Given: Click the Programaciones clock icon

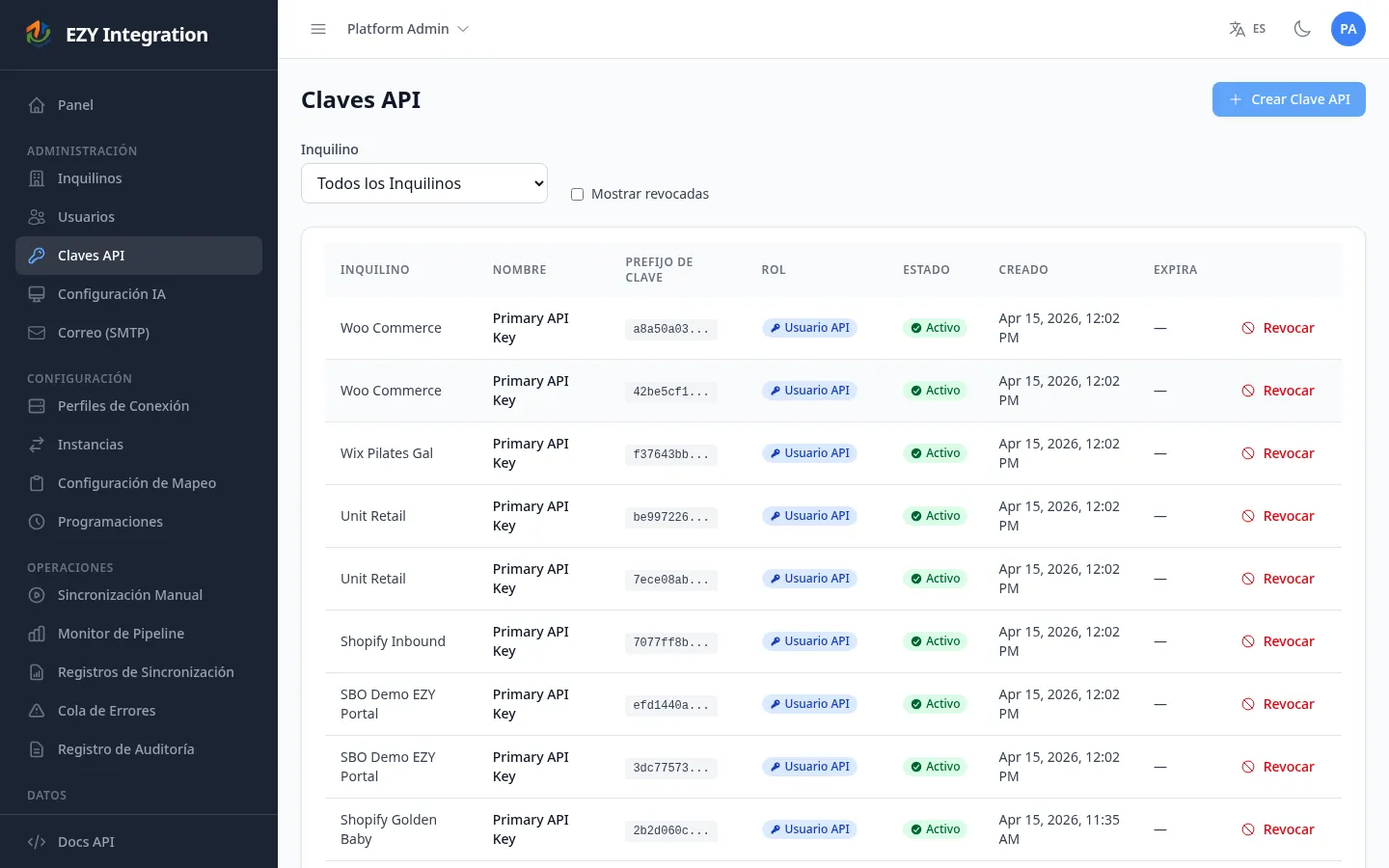Looking at the screenshot, I should (x=37, y=522).
